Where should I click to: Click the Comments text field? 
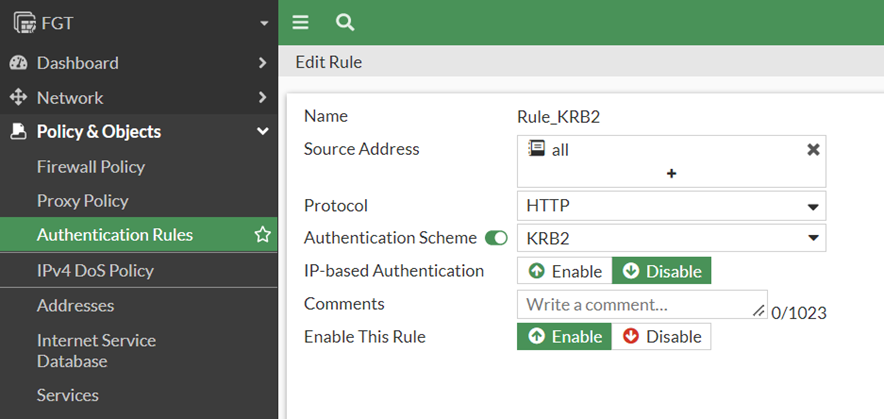[636, 304]
